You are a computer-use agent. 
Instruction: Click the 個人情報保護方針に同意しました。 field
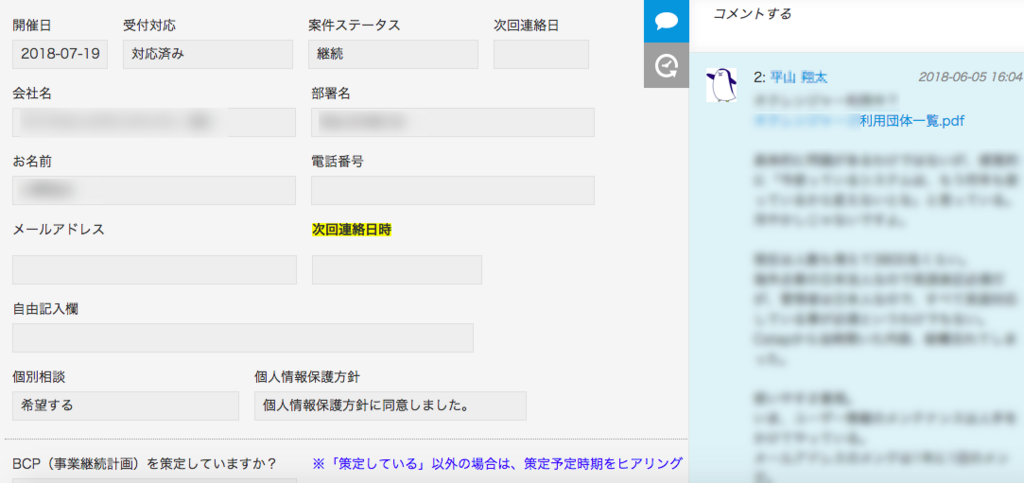click(x=390, y=406)
